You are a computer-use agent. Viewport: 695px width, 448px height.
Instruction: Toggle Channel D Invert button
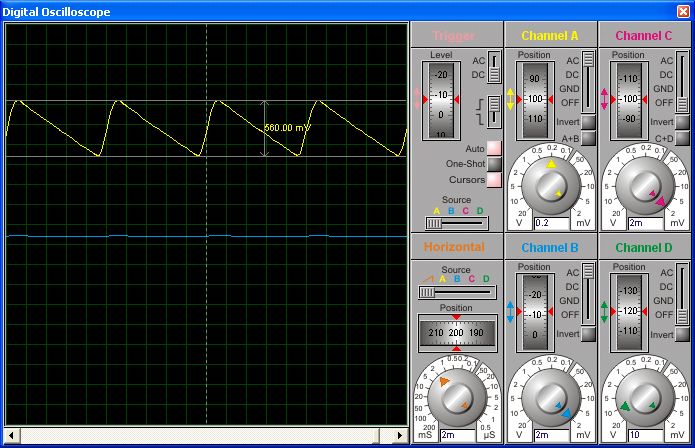point(683,334)
